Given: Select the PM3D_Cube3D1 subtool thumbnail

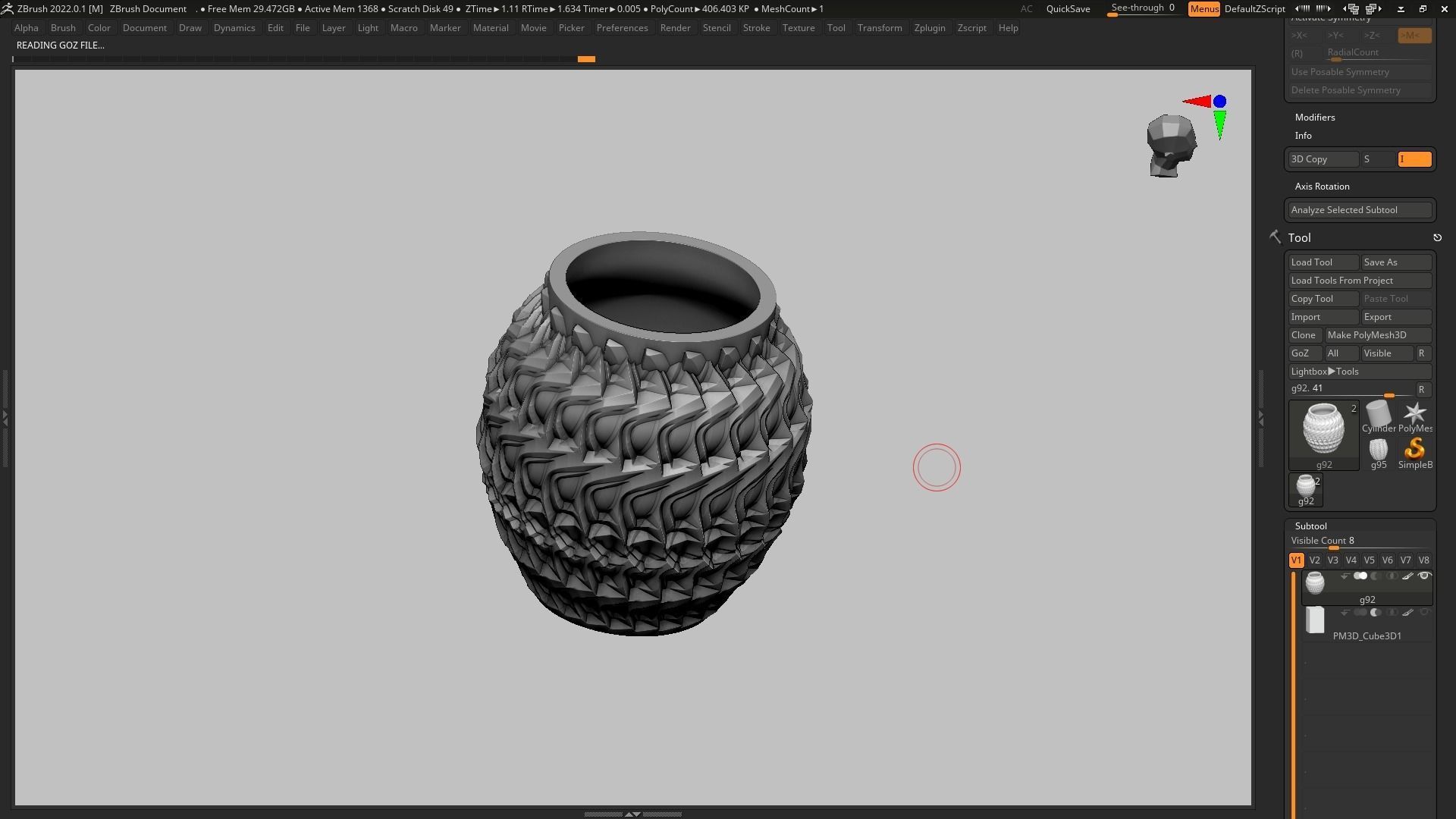Looking at the screenshot, I should pos(1315,620).
